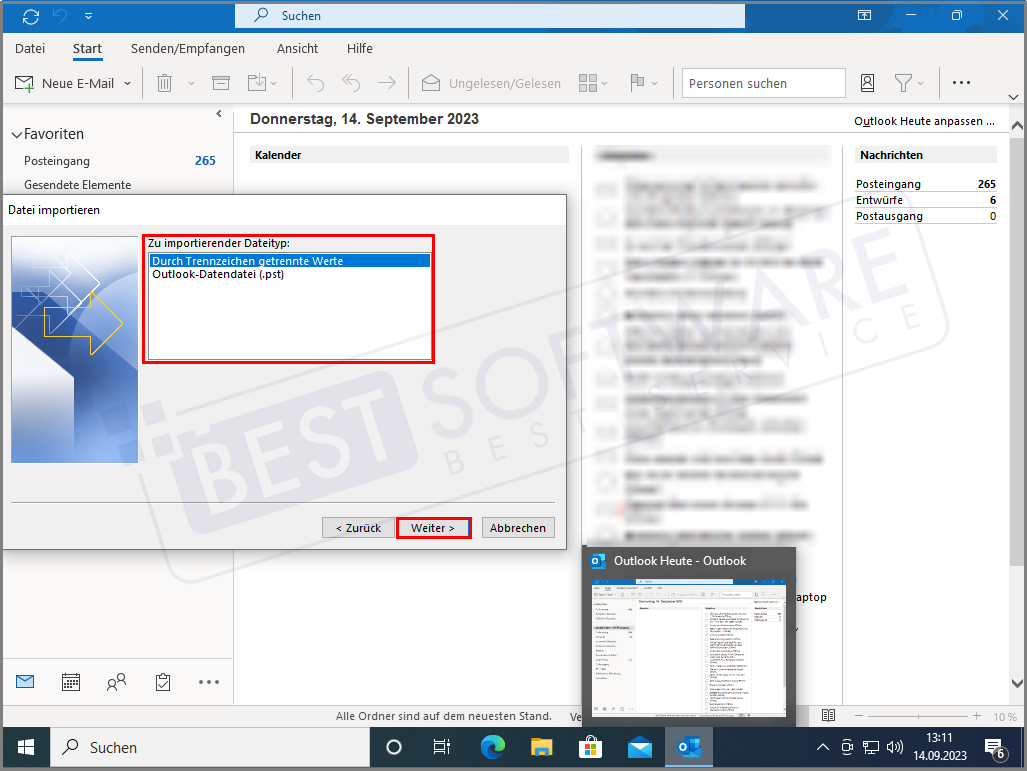The image size is (1027, 771).
Task: Click the Adressbuch icon beside Personen suchen
Action: click(x=867, y=83)
